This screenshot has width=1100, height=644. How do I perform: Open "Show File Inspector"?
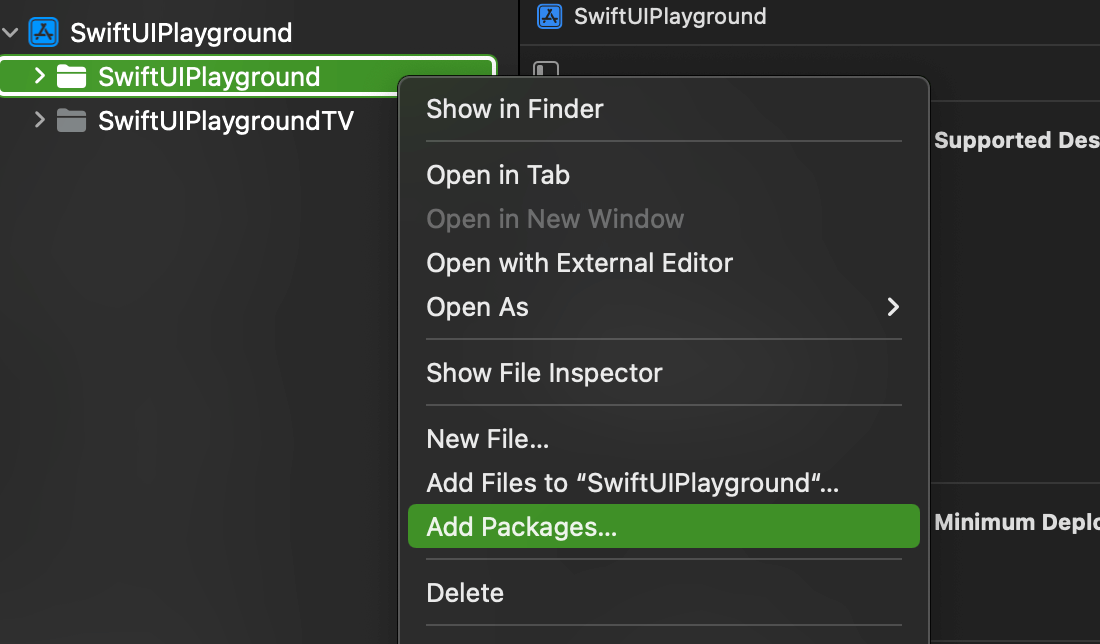544,372
